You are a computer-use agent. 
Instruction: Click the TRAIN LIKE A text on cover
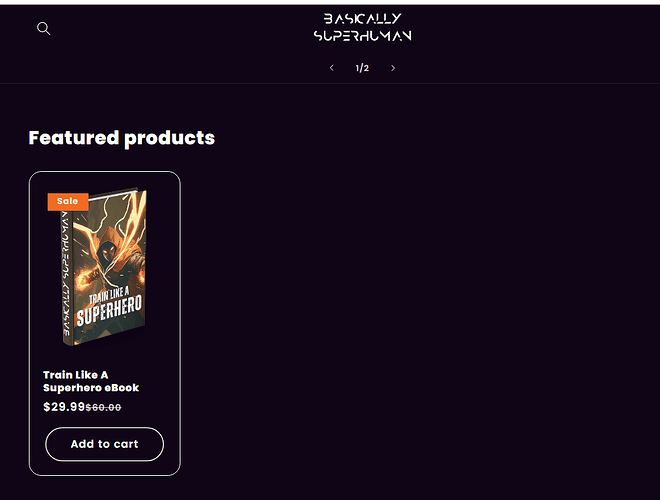pos(109,295)
